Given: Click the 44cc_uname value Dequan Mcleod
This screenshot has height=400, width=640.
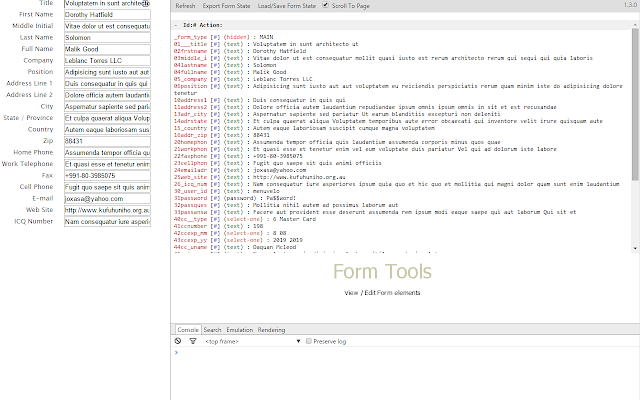Looking at the screenshot, I should (274, 247).
